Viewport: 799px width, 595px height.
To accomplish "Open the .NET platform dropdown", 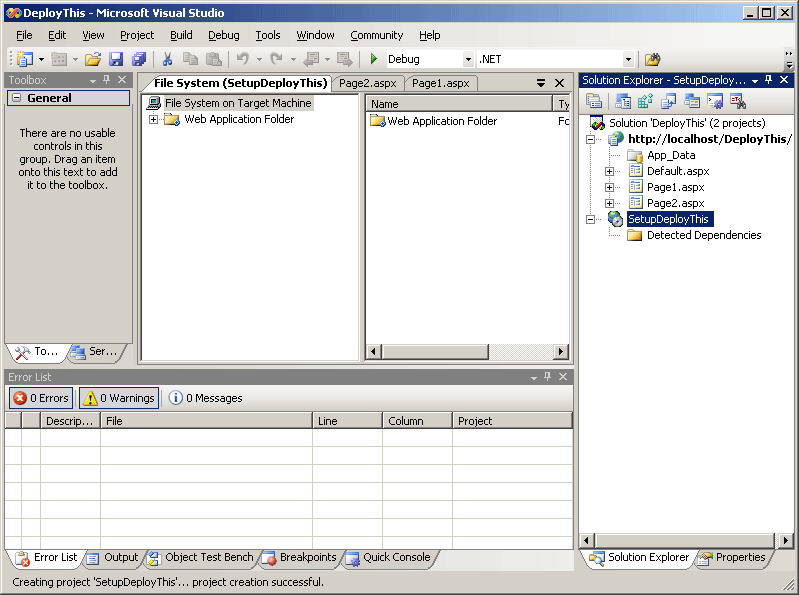I will click(x=628, y=59).
